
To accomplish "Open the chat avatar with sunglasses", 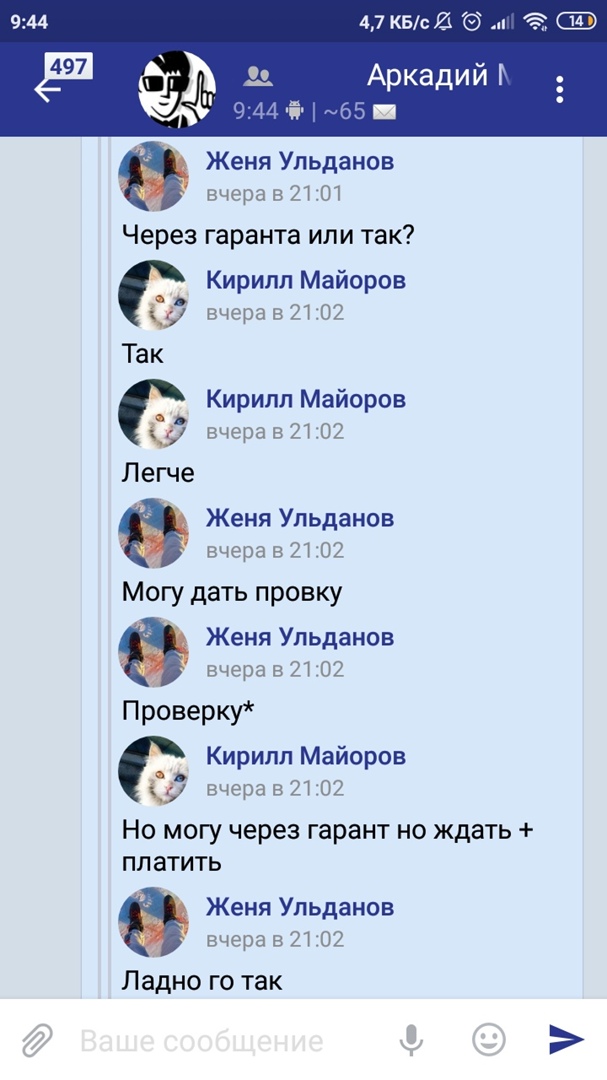I will [177, 90].
